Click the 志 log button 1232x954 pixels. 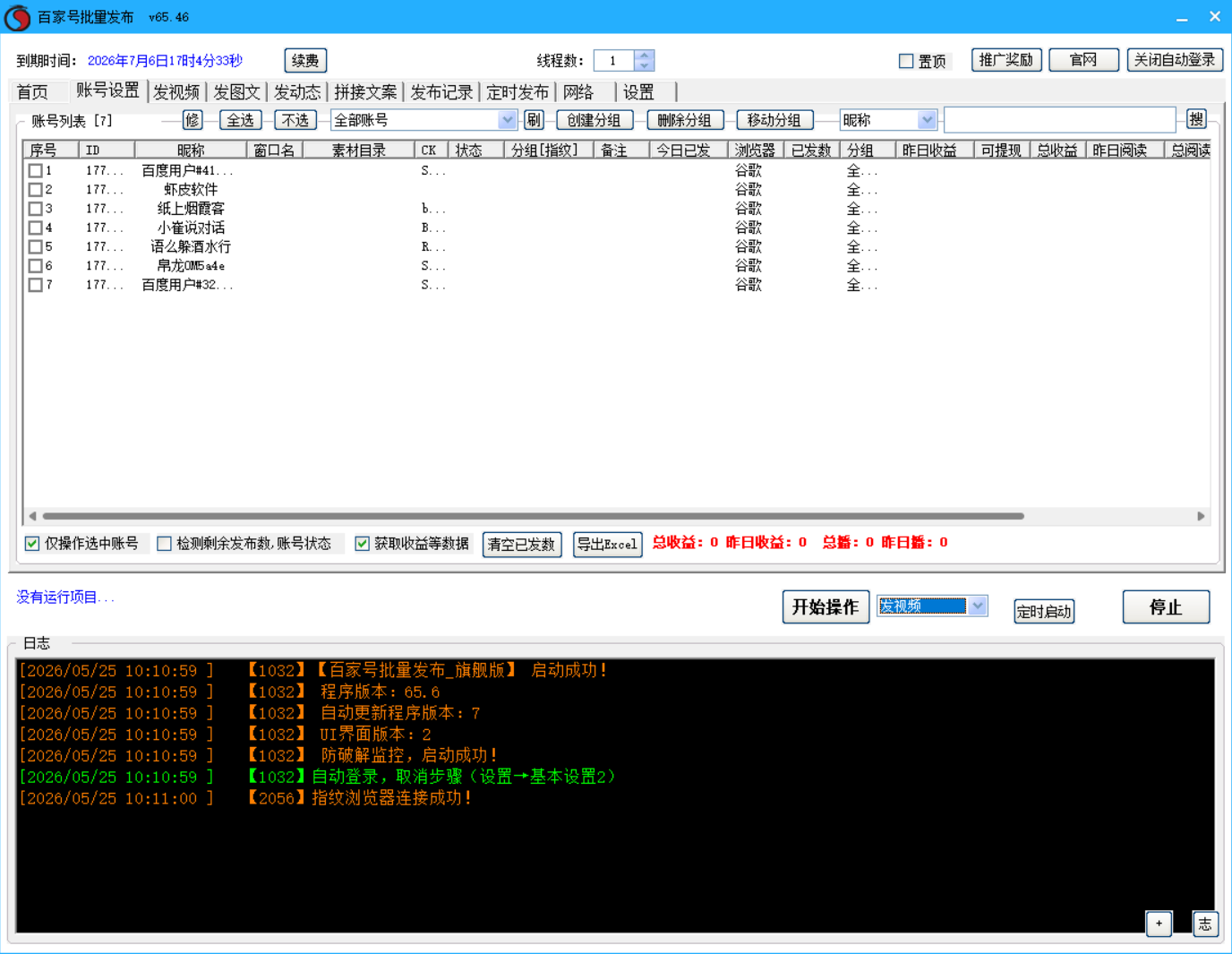pos(1205,924)
